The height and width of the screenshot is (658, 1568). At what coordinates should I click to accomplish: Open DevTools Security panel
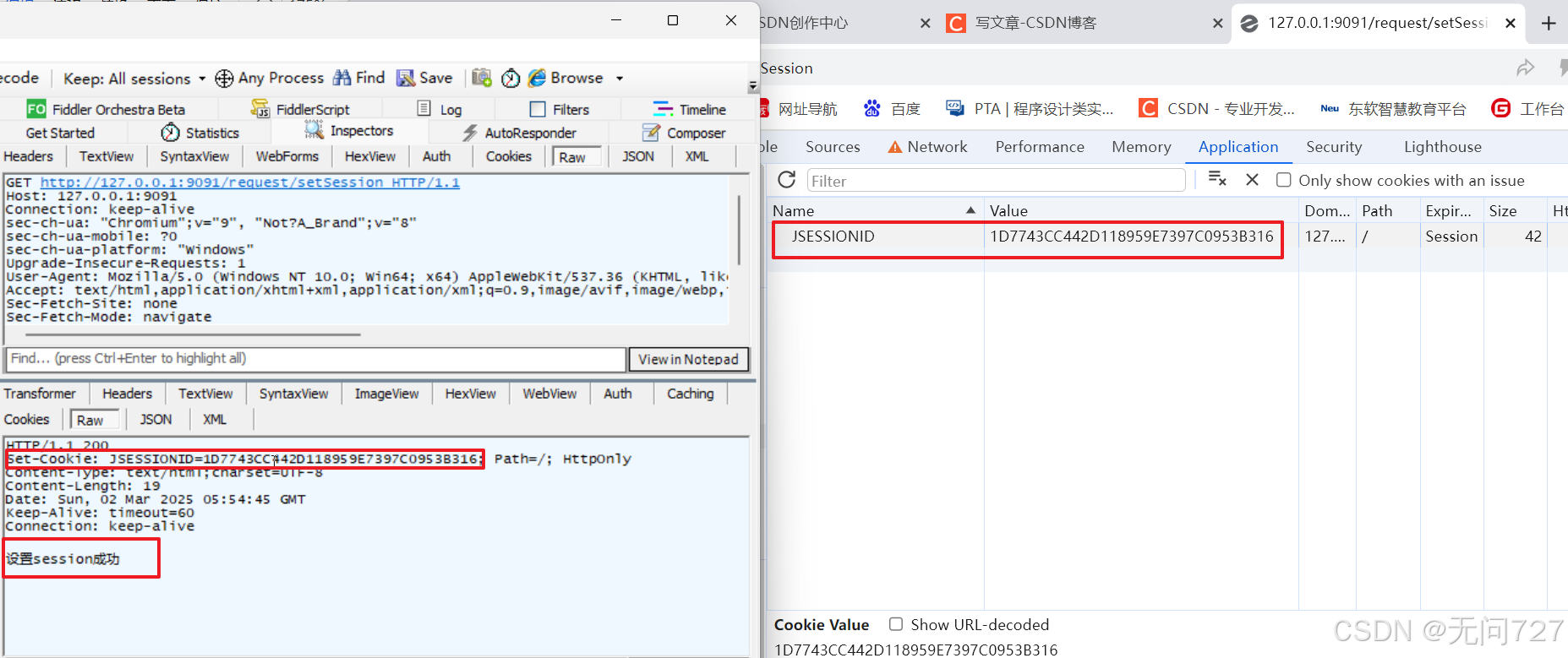pyautogui.click(x=1334, y=147)
